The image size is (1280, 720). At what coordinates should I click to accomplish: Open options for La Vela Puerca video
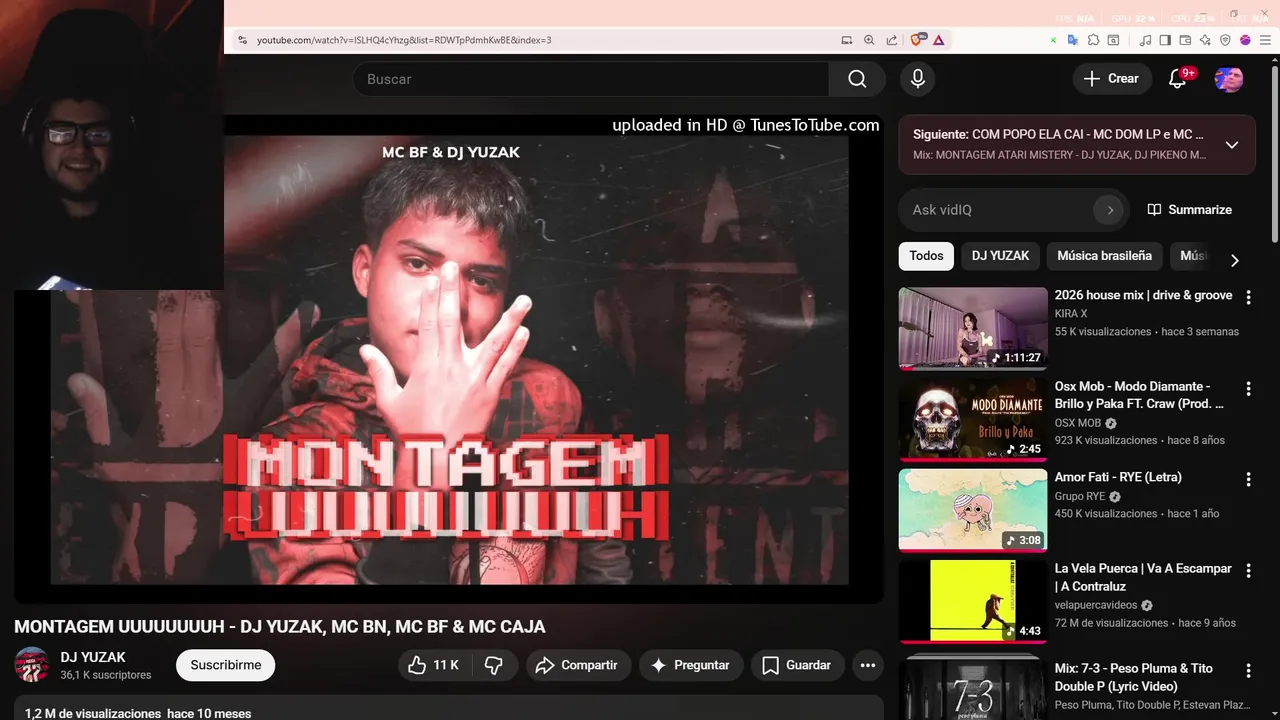[1248, 570]
